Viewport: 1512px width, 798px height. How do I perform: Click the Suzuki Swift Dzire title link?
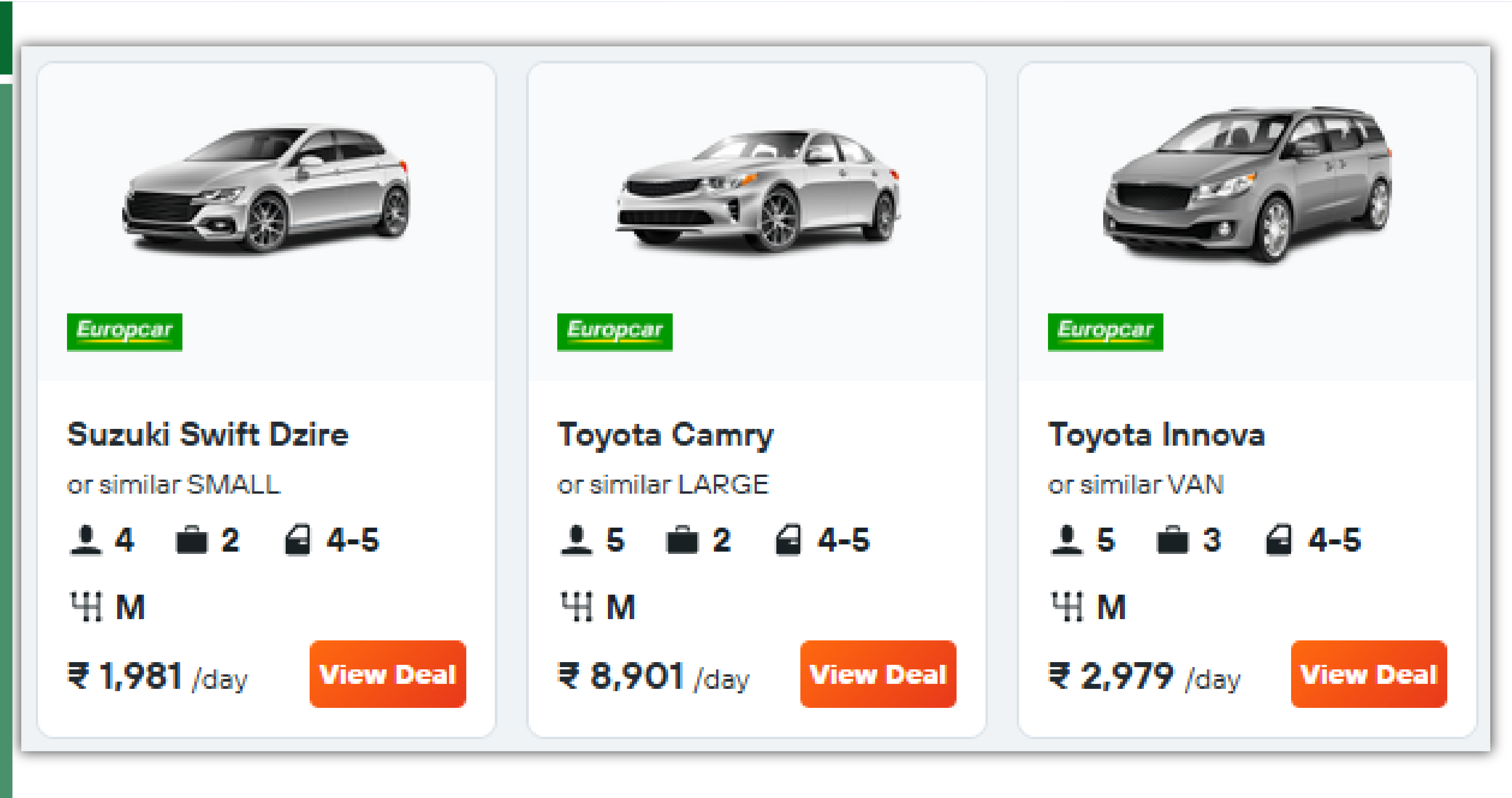(208, 434)
